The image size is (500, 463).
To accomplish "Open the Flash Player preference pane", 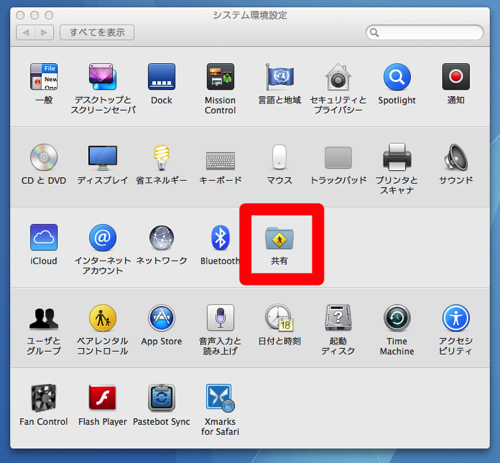I will coord(103,397).
